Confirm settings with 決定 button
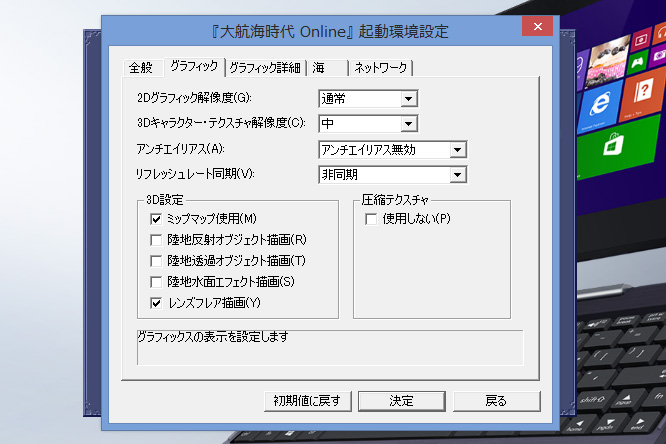Image resolution: width=666 pixels, height=444 pixels. click(x=402, y=401)
